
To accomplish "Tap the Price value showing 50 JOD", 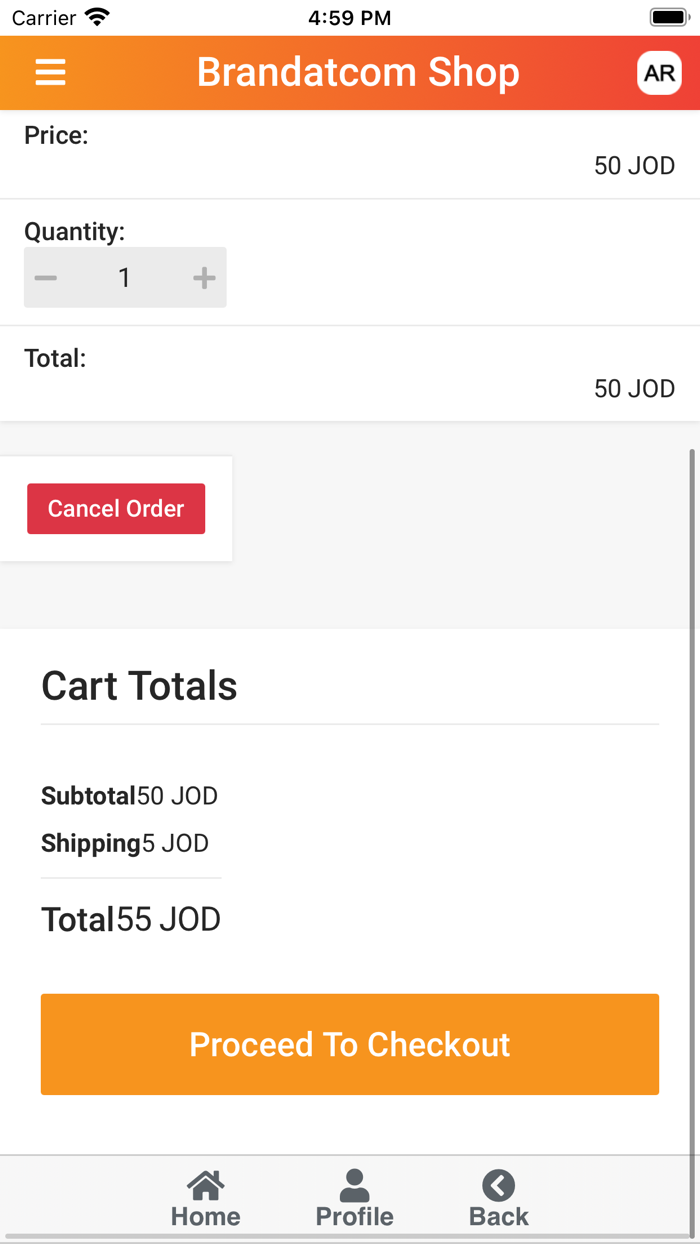I will coord(634,166).
